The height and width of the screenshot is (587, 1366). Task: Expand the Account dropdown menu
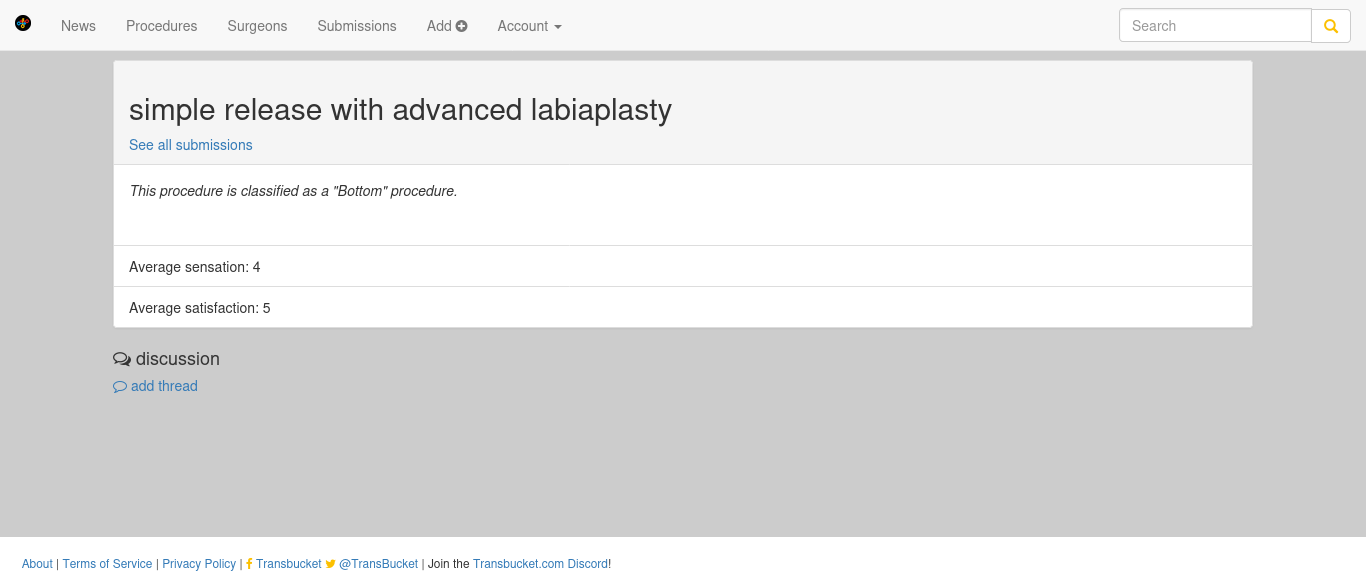pyautogui.click(x=530, y=26)
